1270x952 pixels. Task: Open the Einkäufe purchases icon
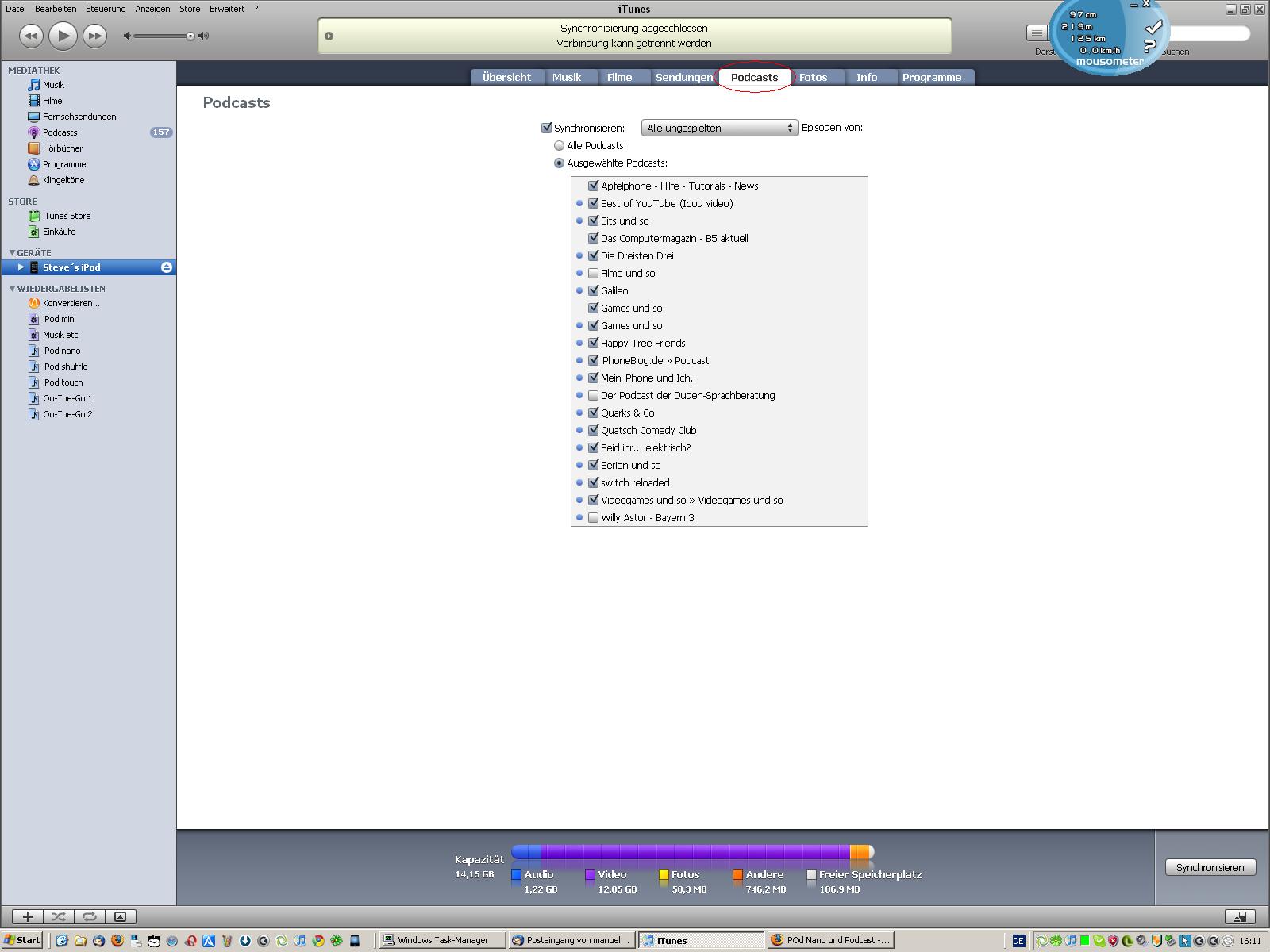point(34,232)
